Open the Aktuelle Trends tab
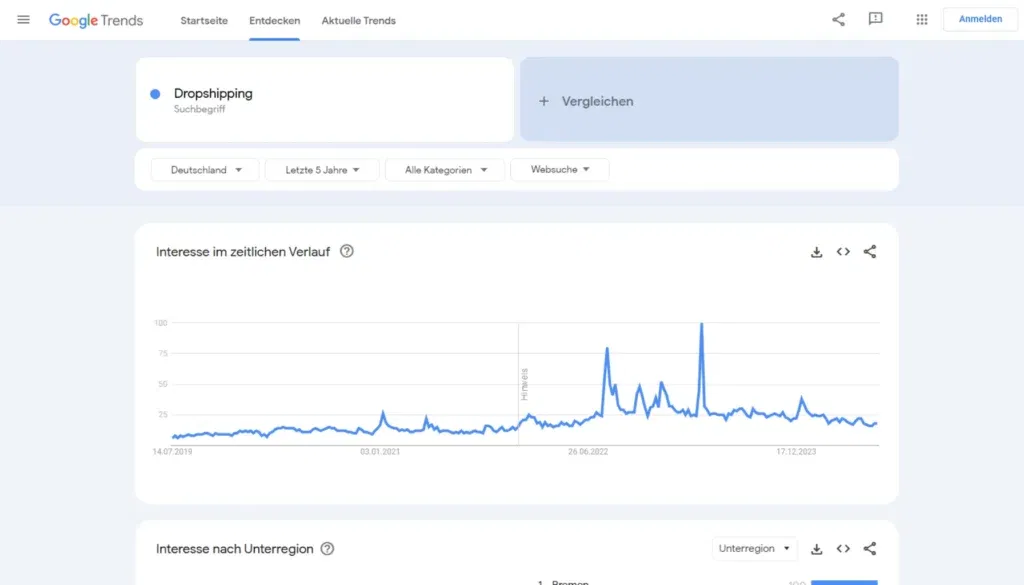1024x585 pixels. (x=358, y=19)
